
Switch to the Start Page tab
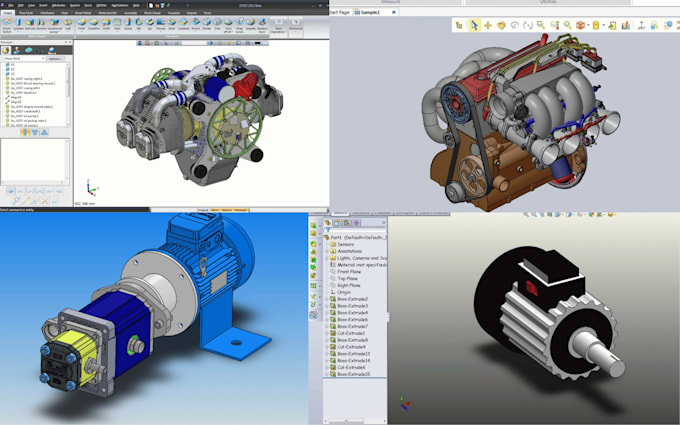pos(341,12)
